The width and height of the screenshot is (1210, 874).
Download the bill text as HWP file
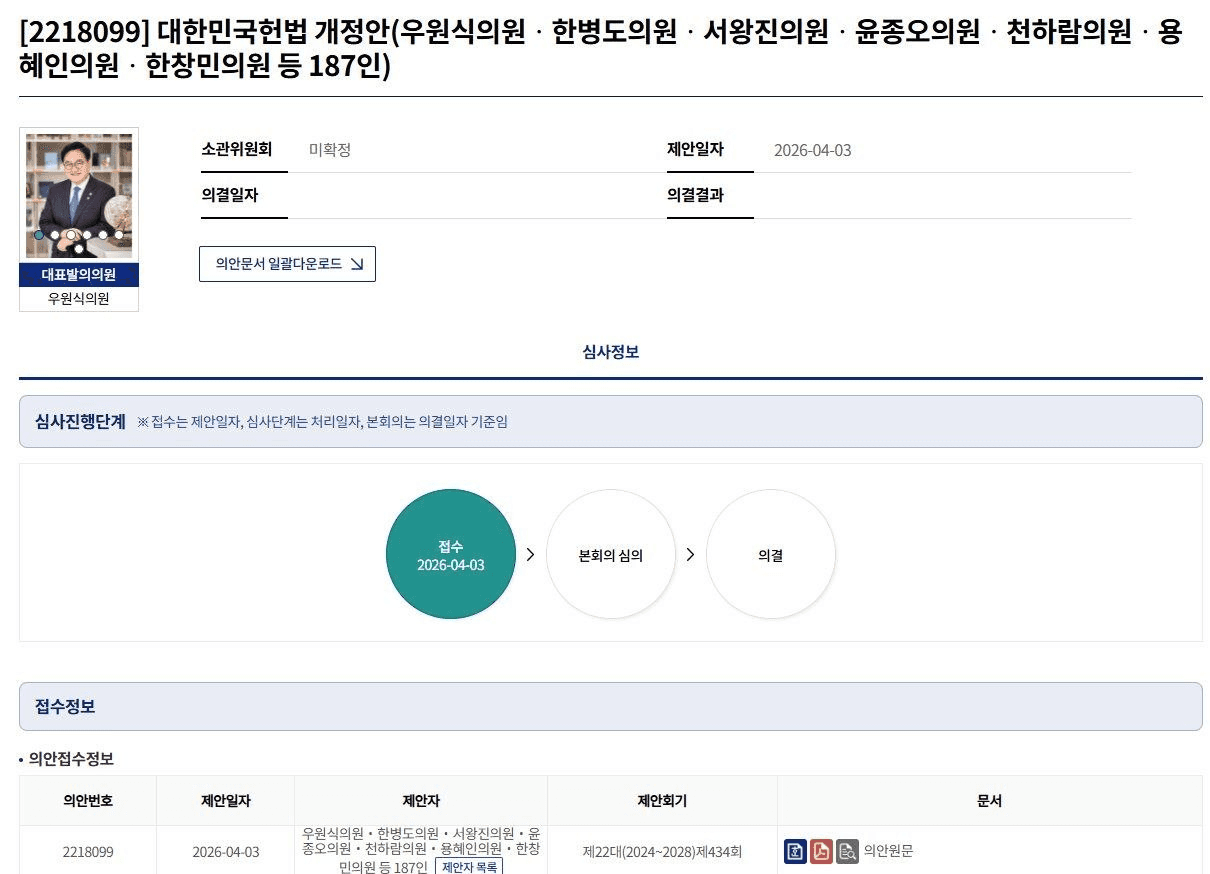tap(795, 851)
